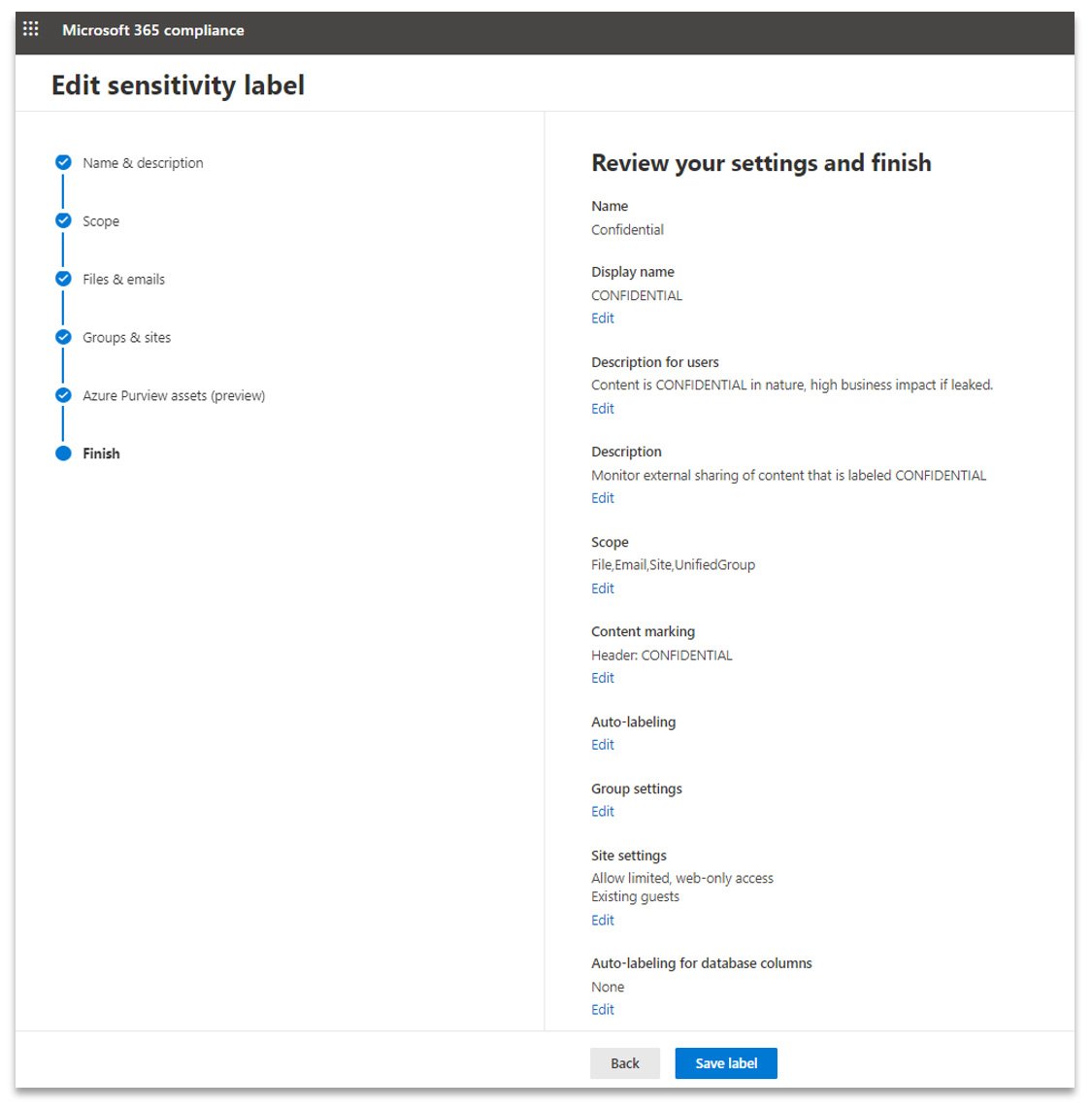Go to Name & description step
Screen dimensions: 1092x1109
click(x=143, y=163)
